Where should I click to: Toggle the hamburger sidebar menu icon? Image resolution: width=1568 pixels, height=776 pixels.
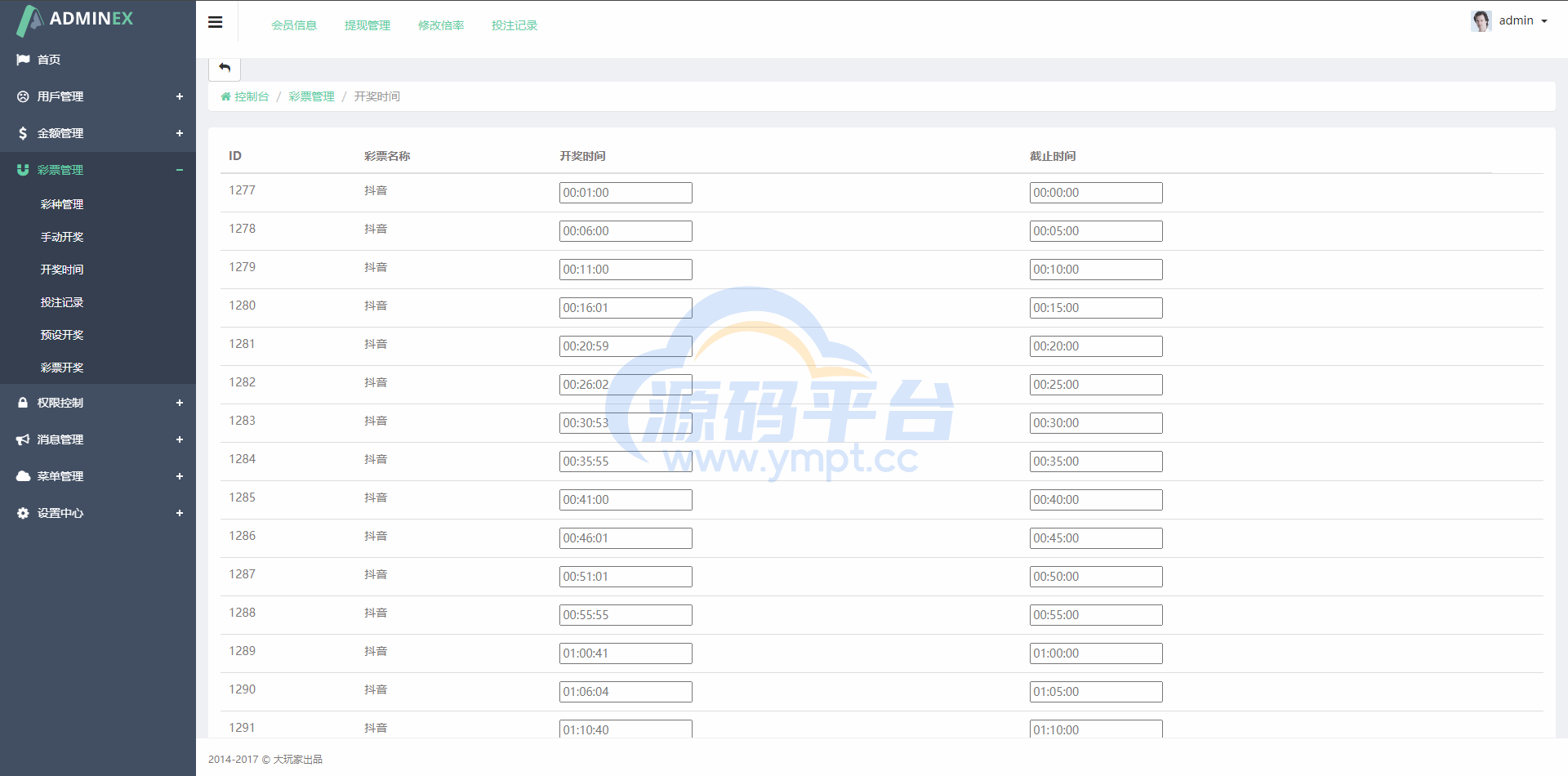(216, 22)
